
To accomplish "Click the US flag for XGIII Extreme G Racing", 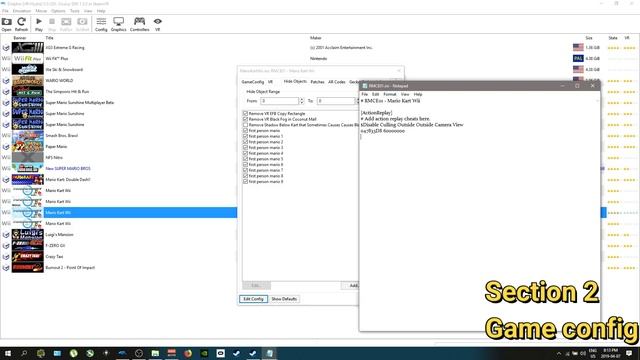I will [x=578, y=47].
